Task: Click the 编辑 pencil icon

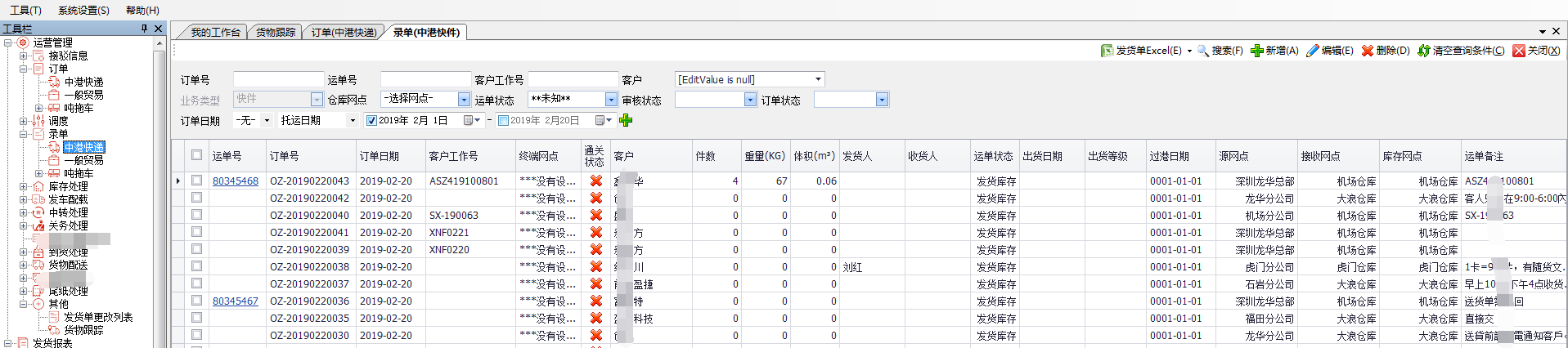Action: click(x=1313, y=51)
